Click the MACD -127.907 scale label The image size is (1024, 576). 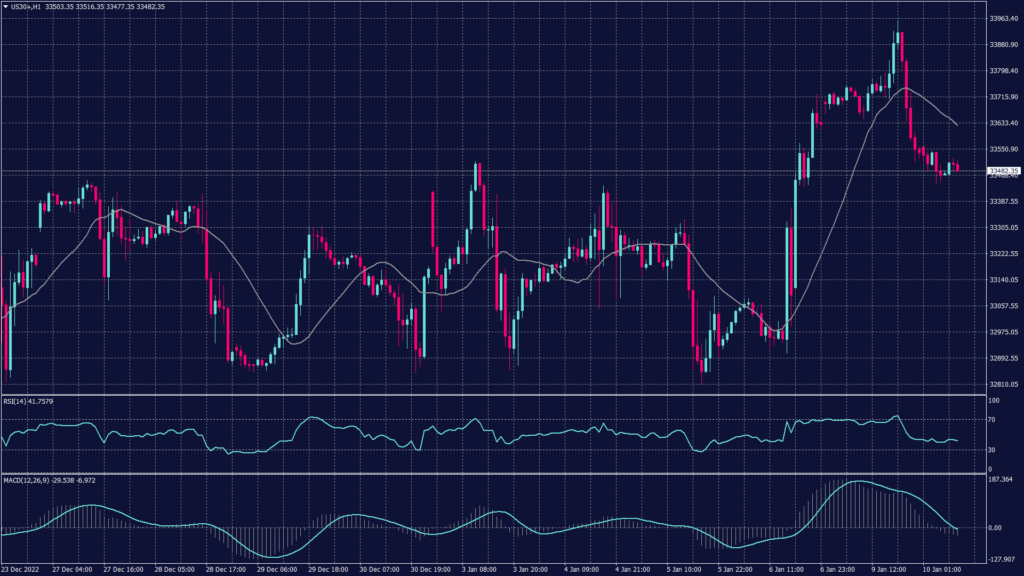[1001, 559]
